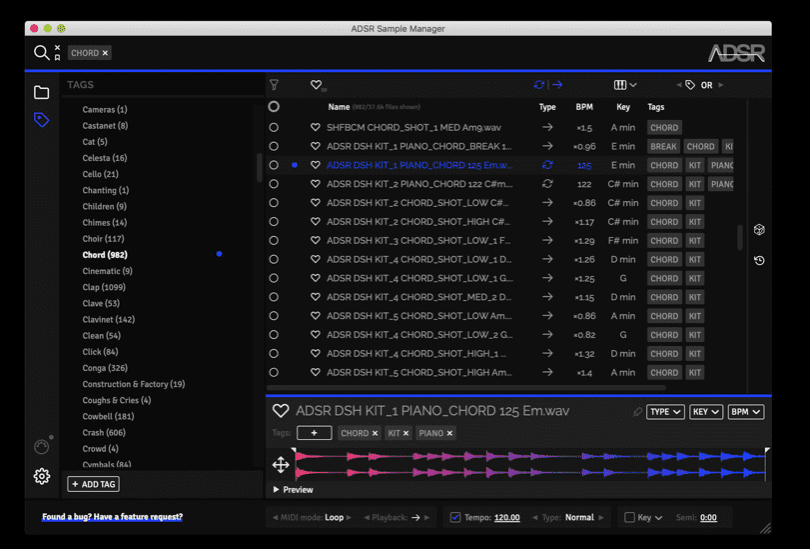Select radio button for ADSR DSH KIT_2 PIANO_CHORD

(274, 184)
